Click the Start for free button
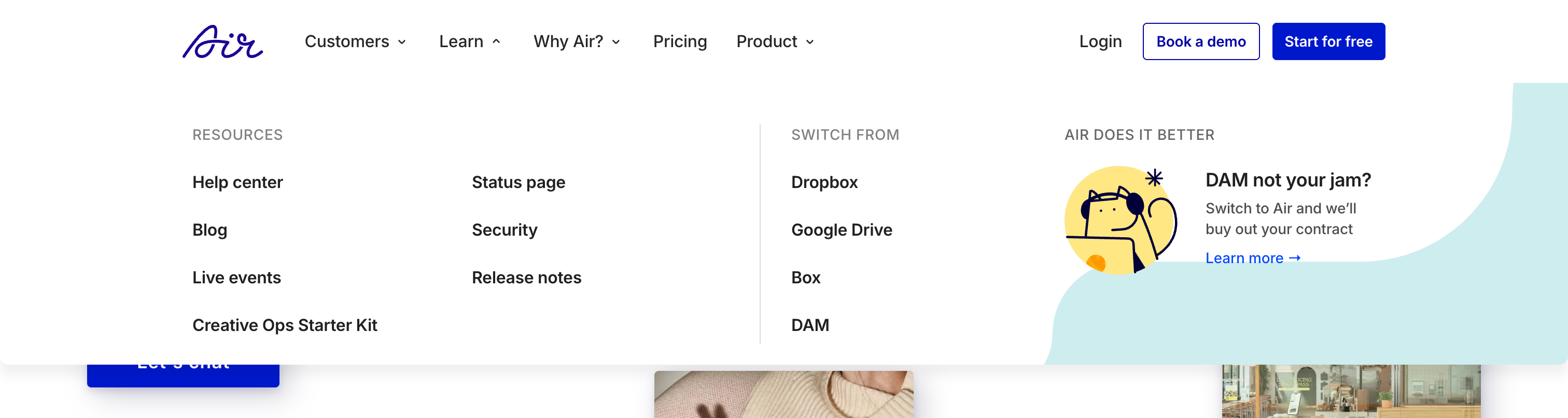The image size is (1568, 418). 1327,41
